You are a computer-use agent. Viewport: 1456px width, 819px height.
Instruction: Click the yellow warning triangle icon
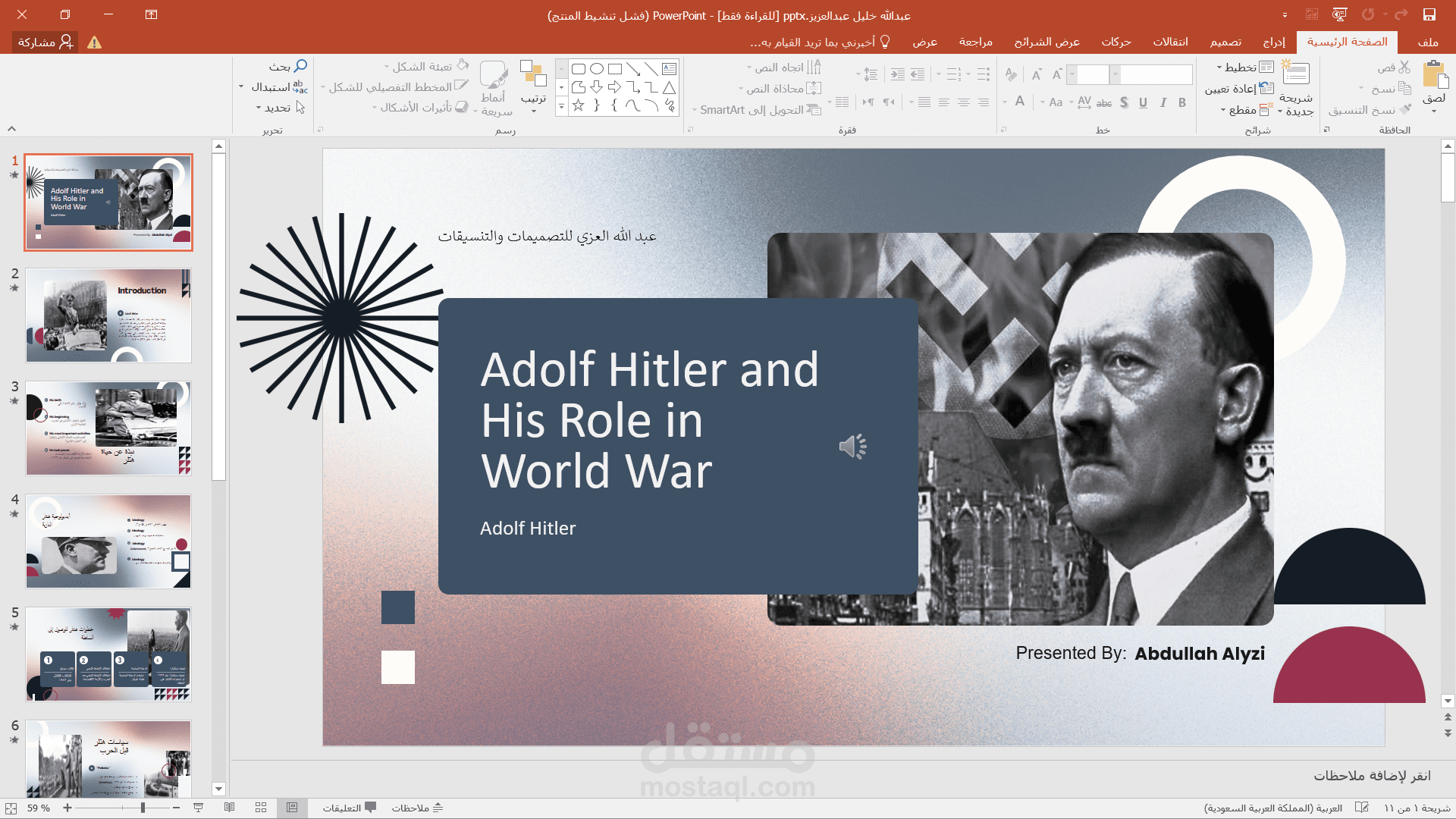[95, 42]
